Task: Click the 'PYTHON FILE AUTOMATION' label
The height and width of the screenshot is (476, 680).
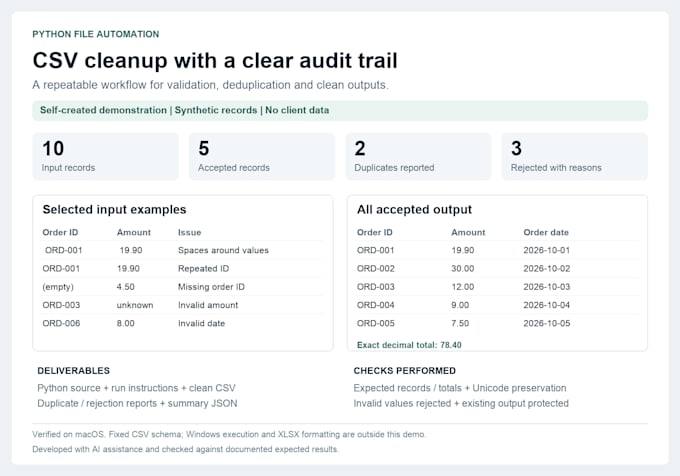Action: 95,34
